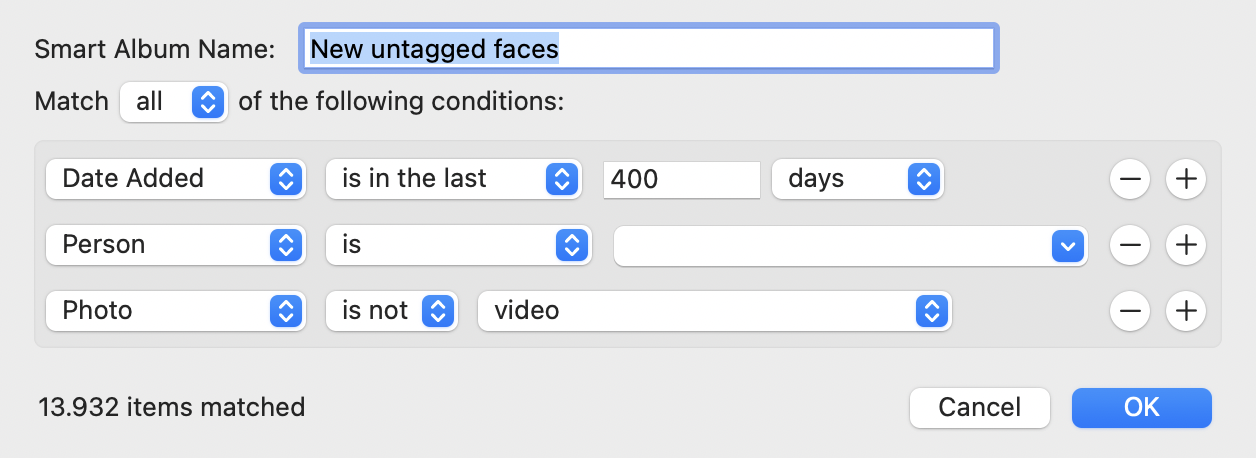1256x458 pixels.
Task: Add a condition after Photo row
Action: [1186, 311]
